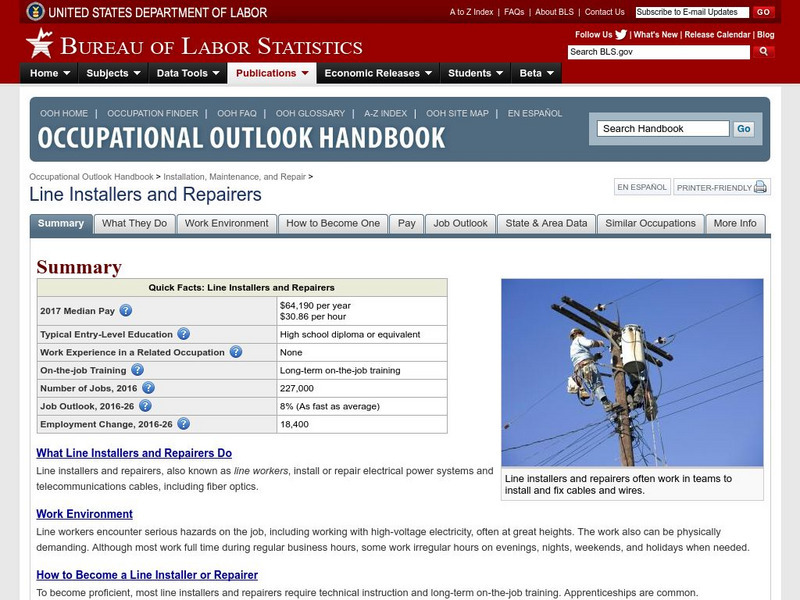The width and height of the screenshot is (800, 600).
Task: Select the Summary tab
Action: click(x=61, y=223)
